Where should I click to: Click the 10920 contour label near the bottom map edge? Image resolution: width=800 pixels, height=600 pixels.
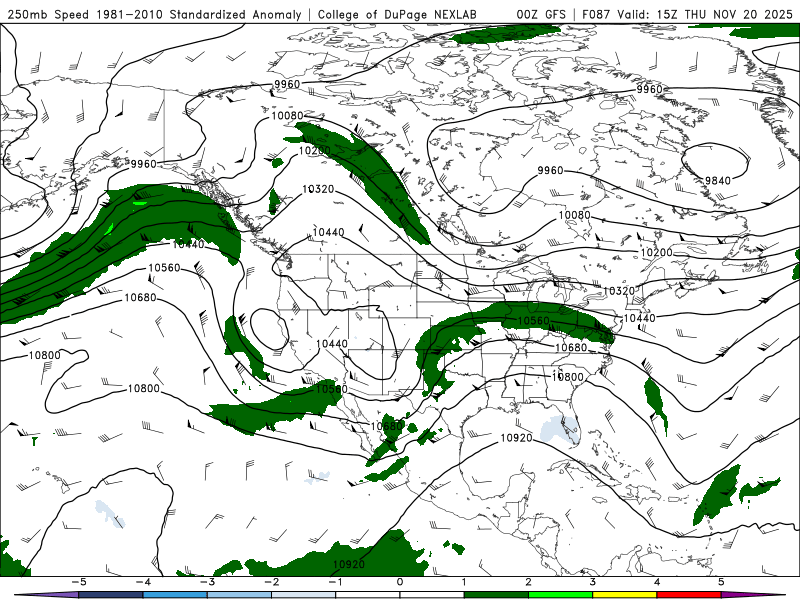coord(349,564)
